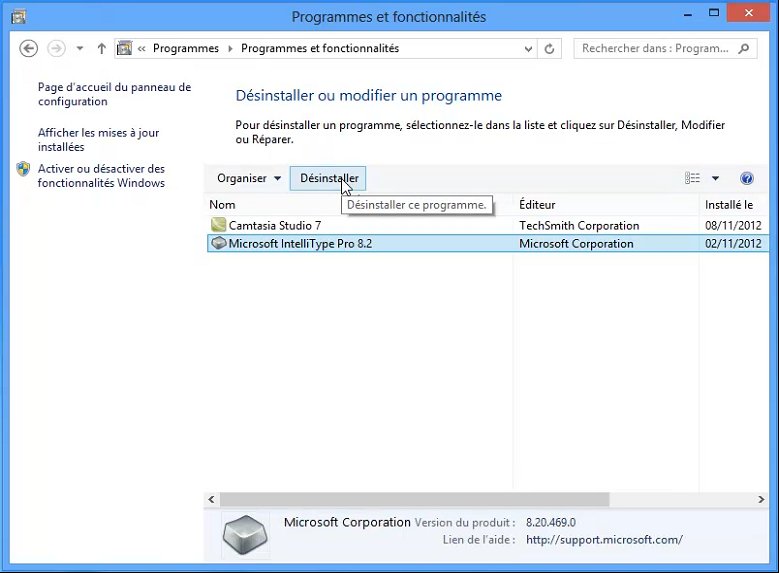Refresh the programs list
Screen dimensions: 779x573
(549, 49)
